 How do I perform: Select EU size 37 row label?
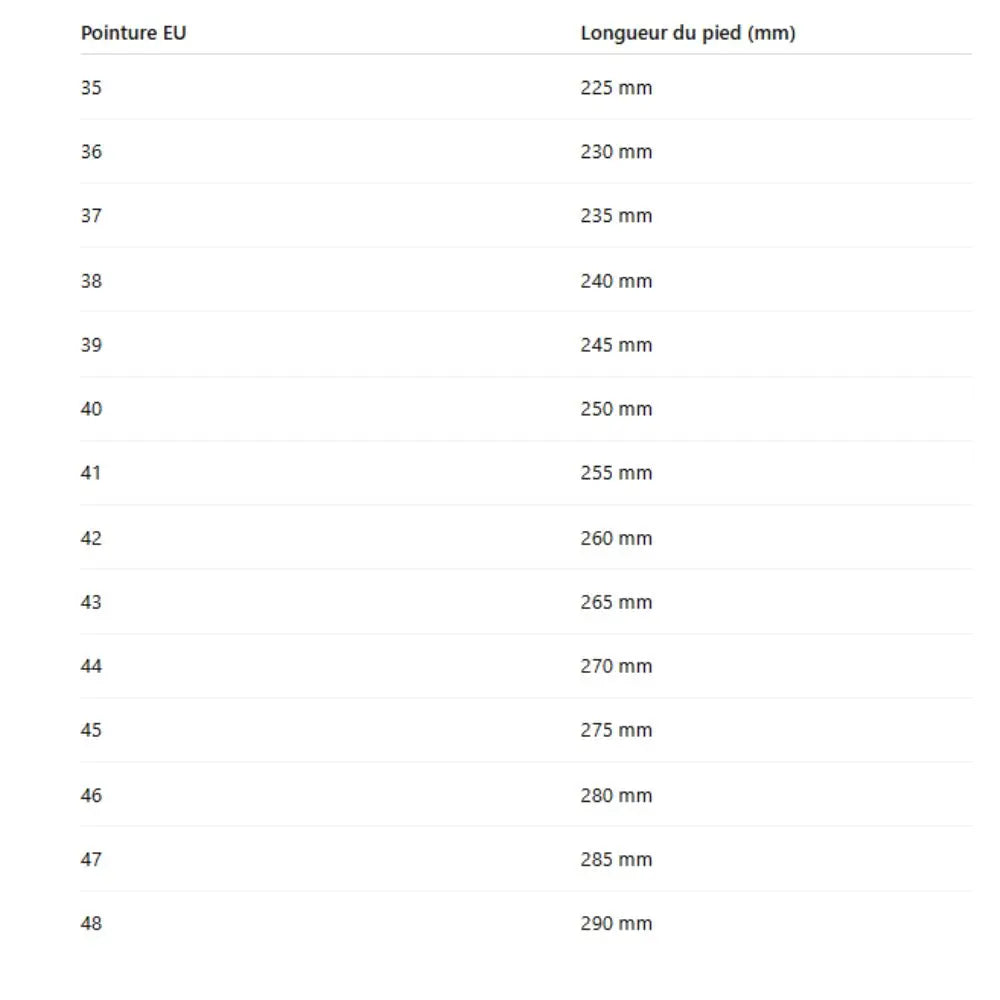91,216
